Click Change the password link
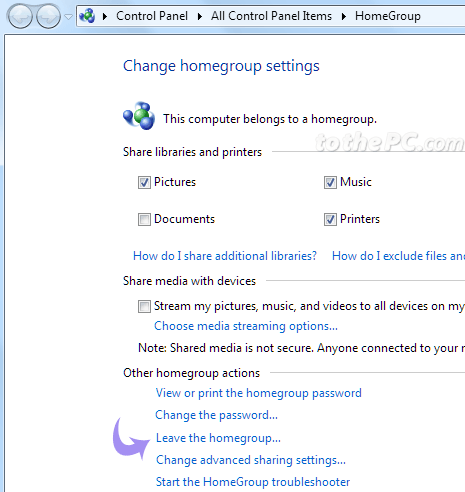 [x=216, y=415]
